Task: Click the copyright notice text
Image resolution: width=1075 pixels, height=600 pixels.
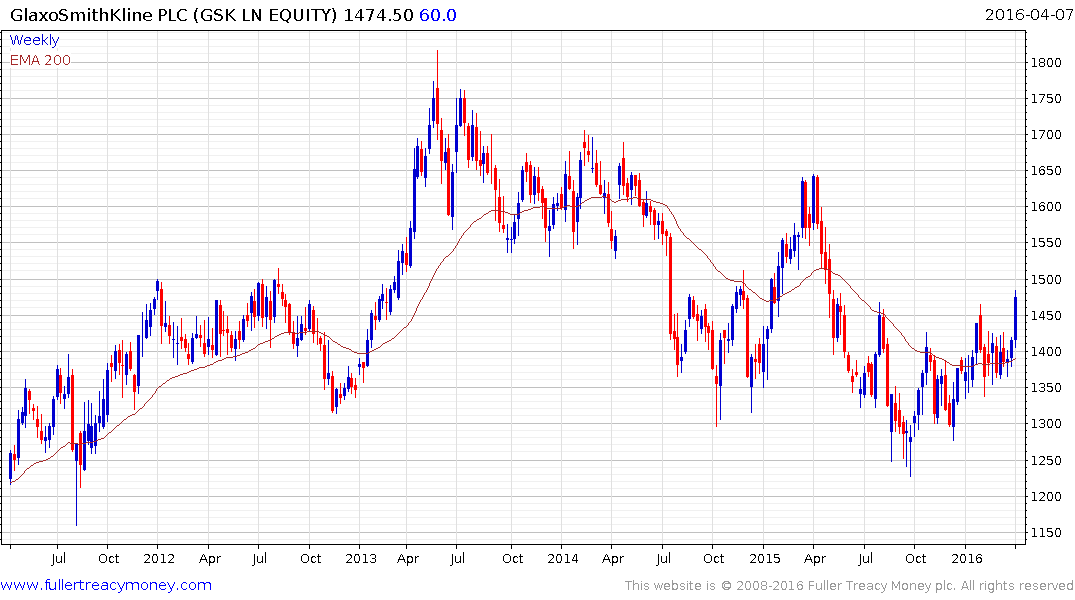Action: (x=849, y=586)
